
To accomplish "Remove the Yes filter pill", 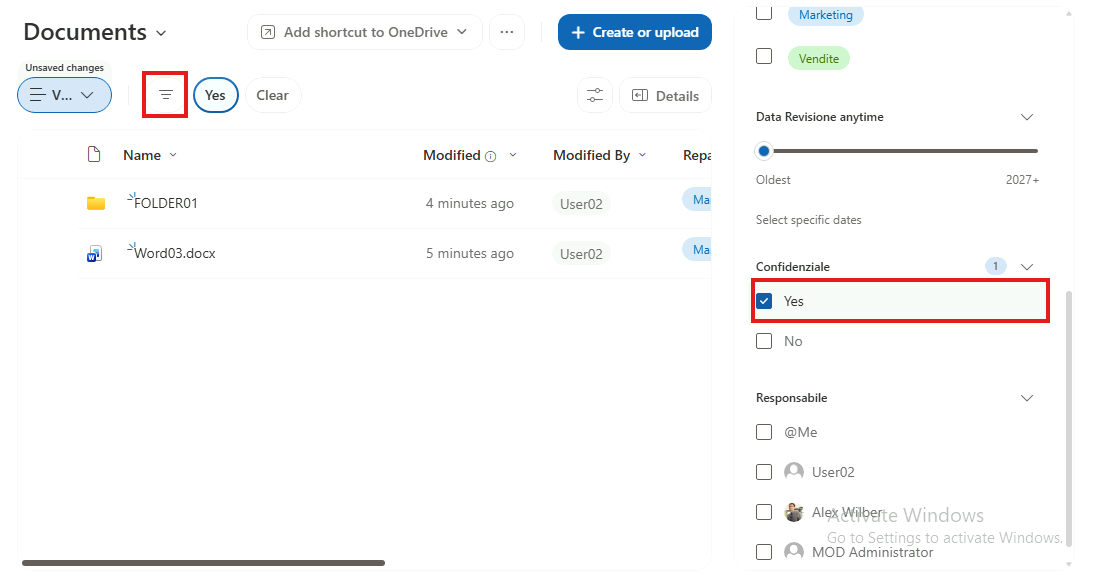I will [215, 95].
